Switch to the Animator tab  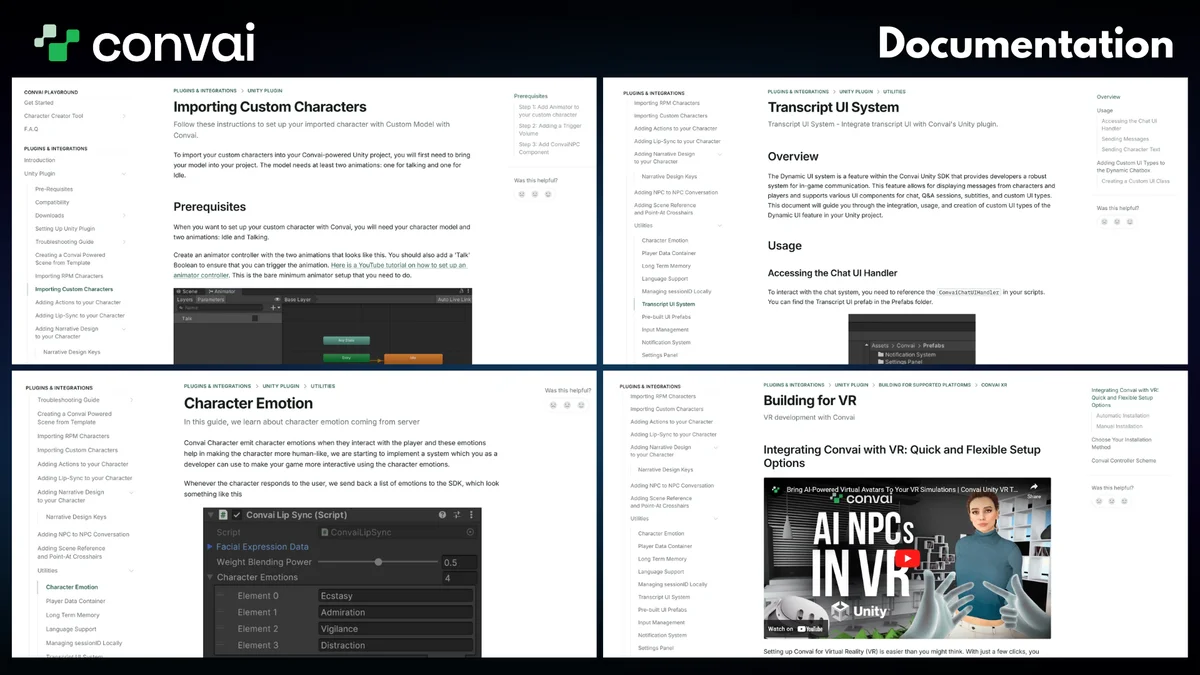pos(222,291)
